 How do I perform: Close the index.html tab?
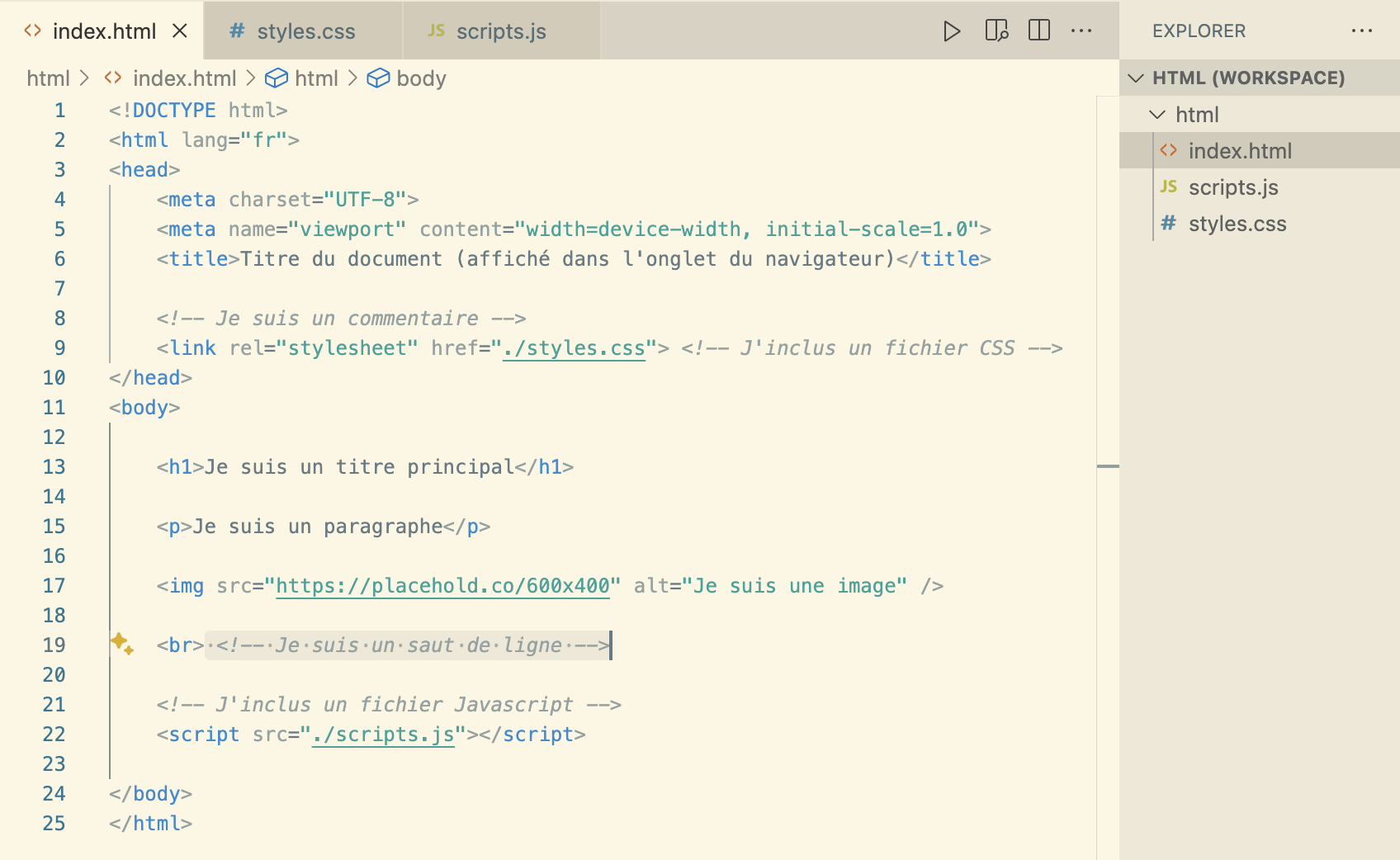(x=180, y=31)
